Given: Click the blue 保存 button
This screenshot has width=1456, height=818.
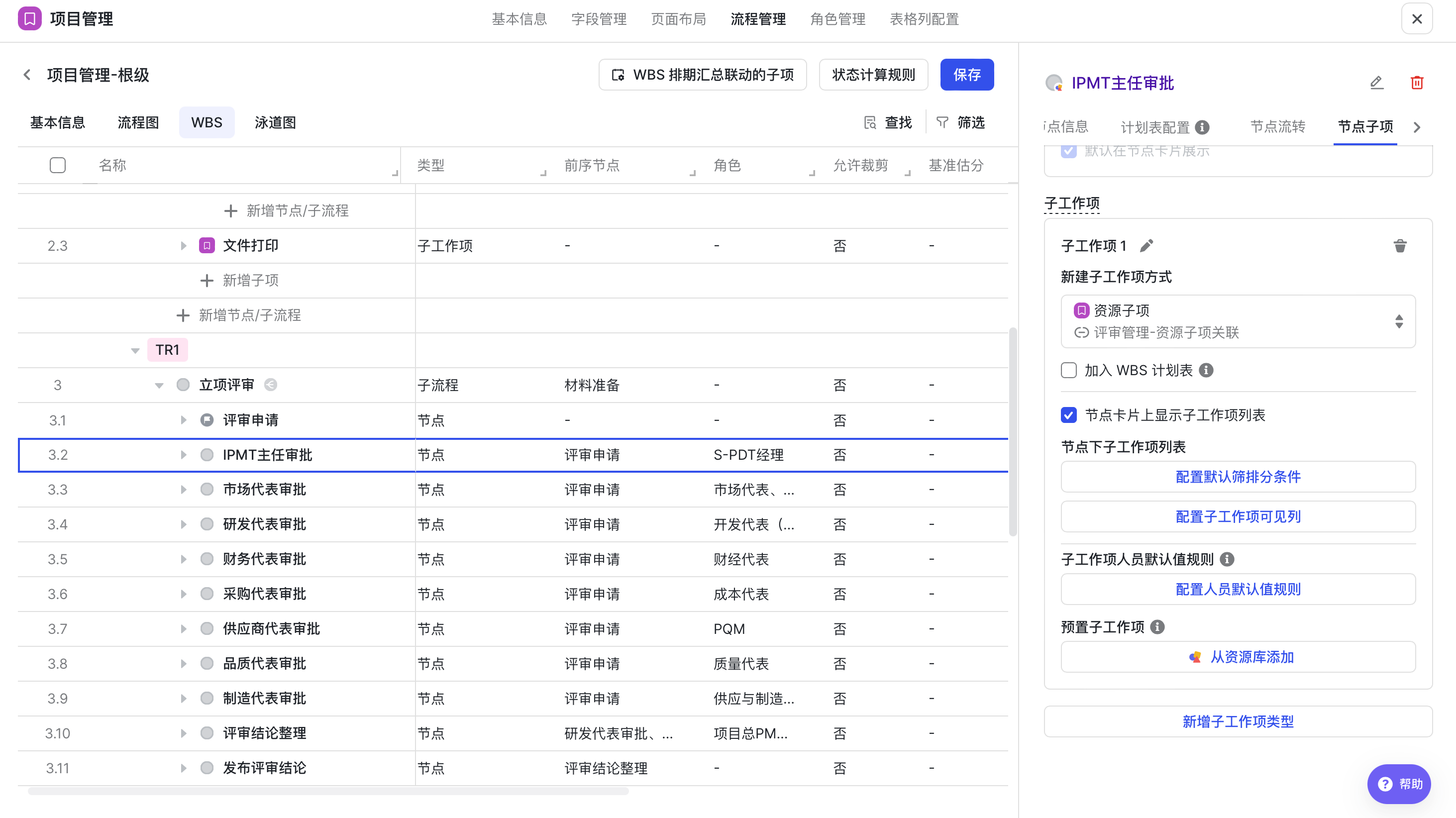Looking at the screenshot, I should [x=966, y=75].
